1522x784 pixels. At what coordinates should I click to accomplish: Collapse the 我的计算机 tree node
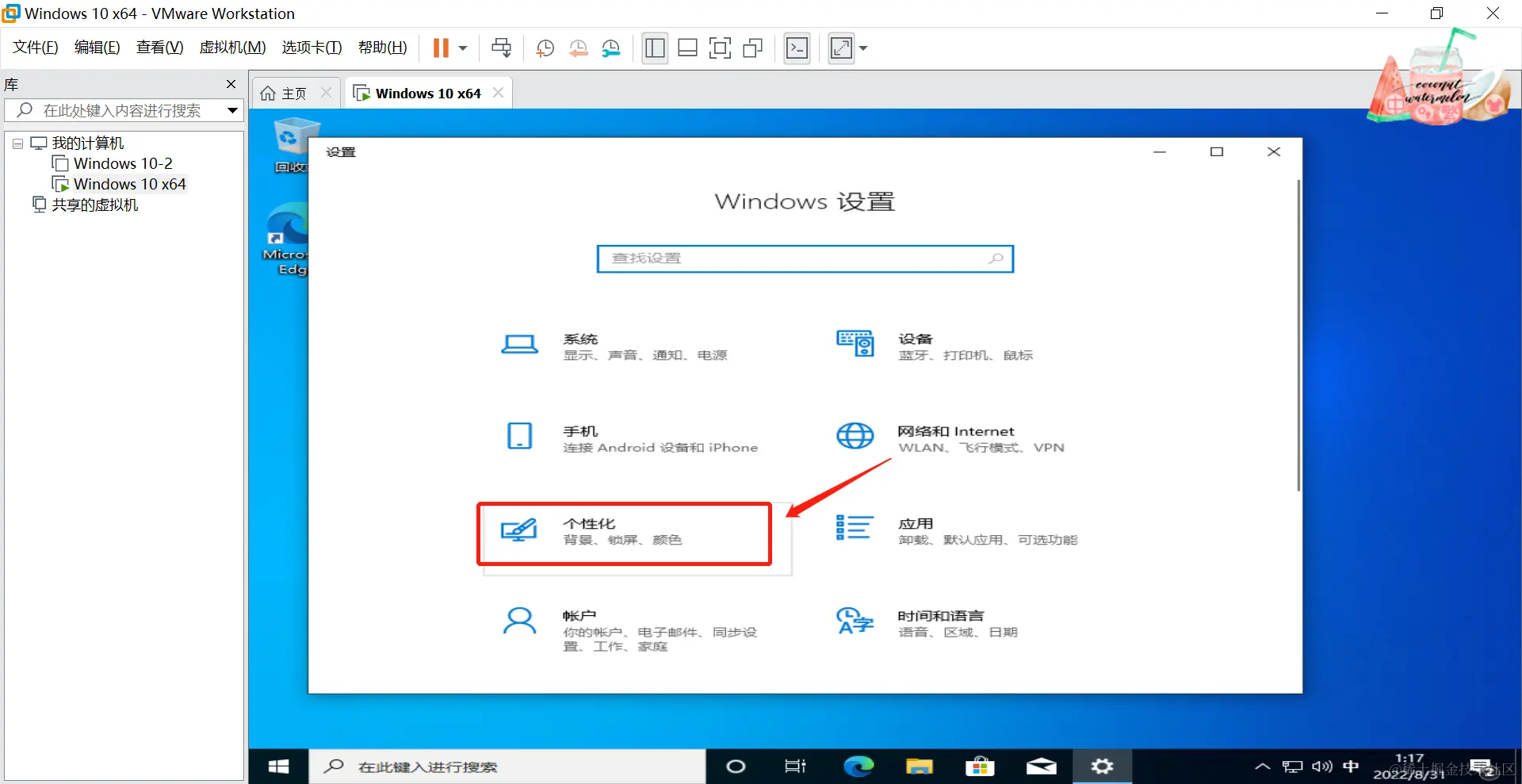pos(17,143)
